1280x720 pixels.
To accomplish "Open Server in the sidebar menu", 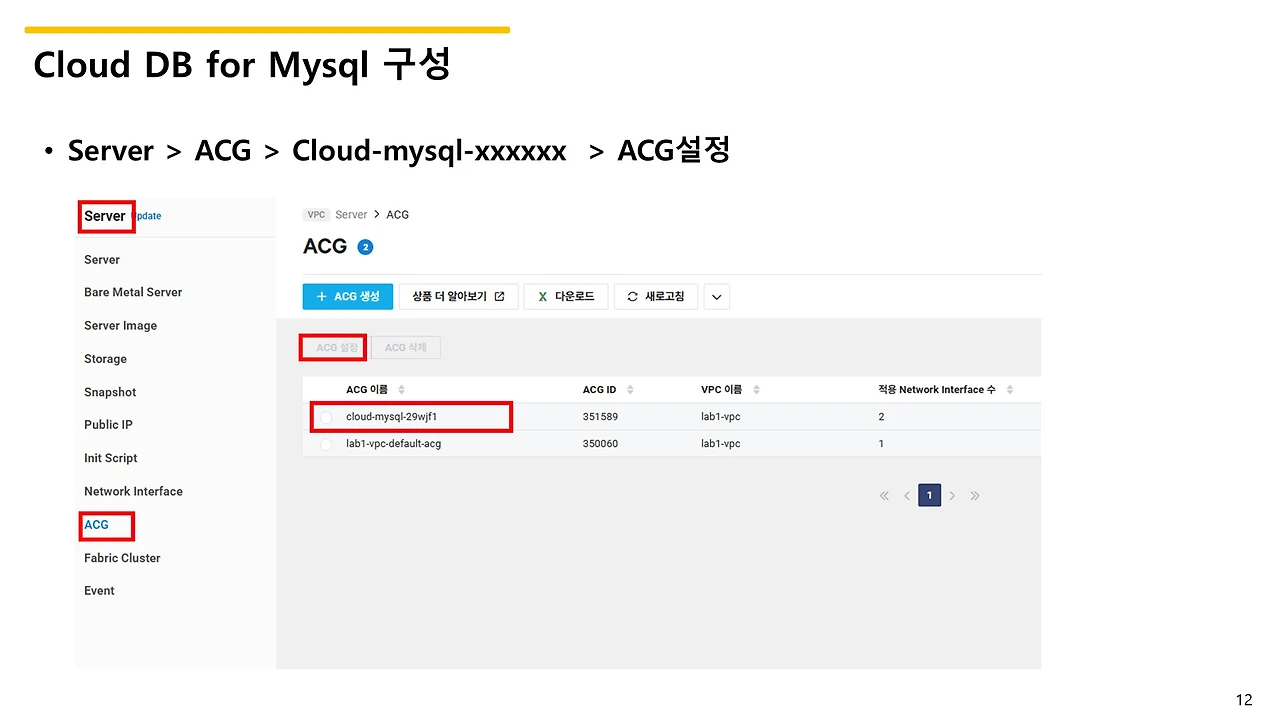I will (102, 260).
